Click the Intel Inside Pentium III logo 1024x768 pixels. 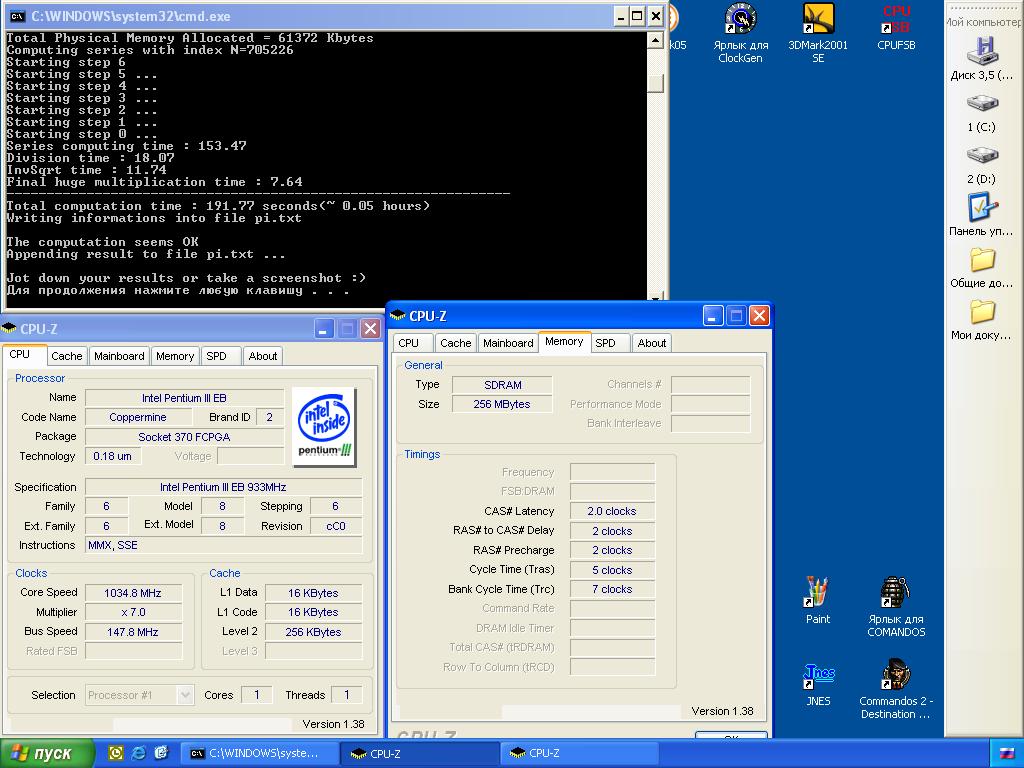point(324,426)
